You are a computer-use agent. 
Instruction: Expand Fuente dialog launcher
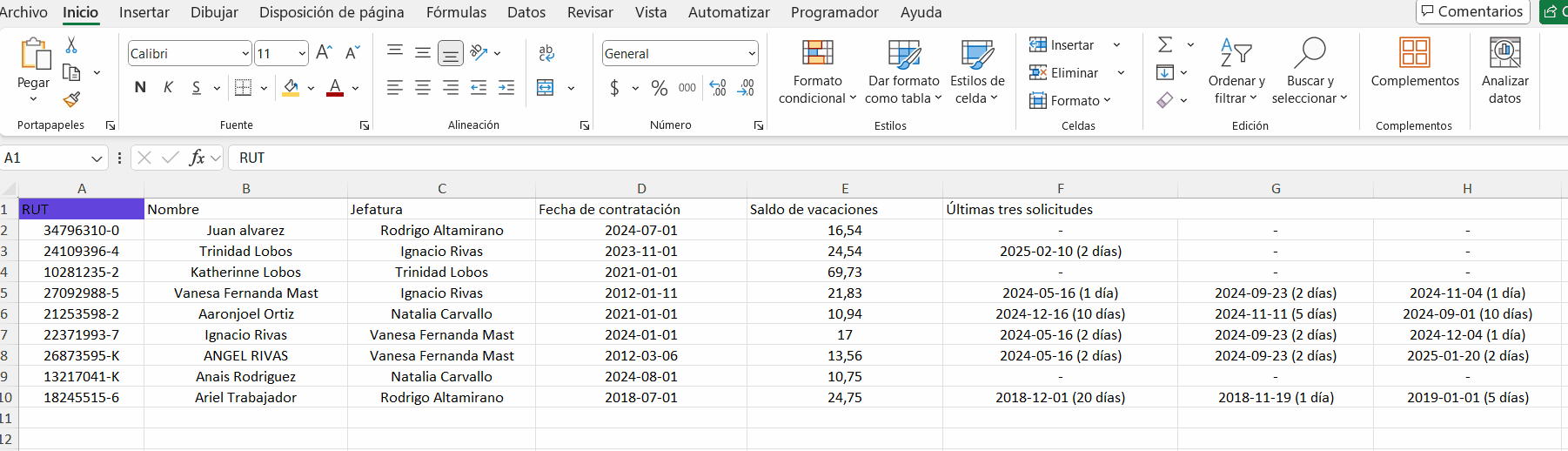364,125
